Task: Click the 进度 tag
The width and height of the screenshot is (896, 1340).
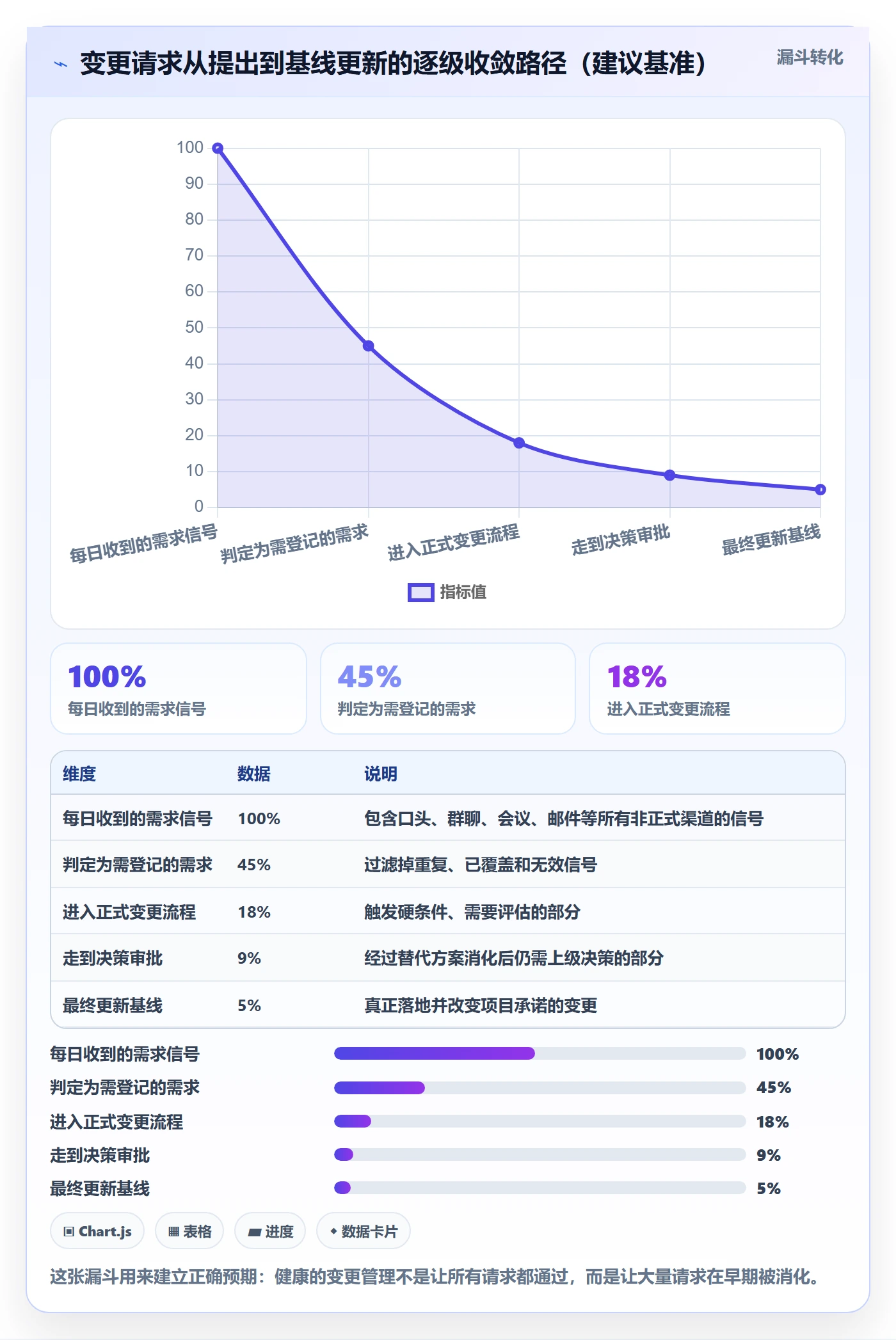Action: (x=270, y=1231)
